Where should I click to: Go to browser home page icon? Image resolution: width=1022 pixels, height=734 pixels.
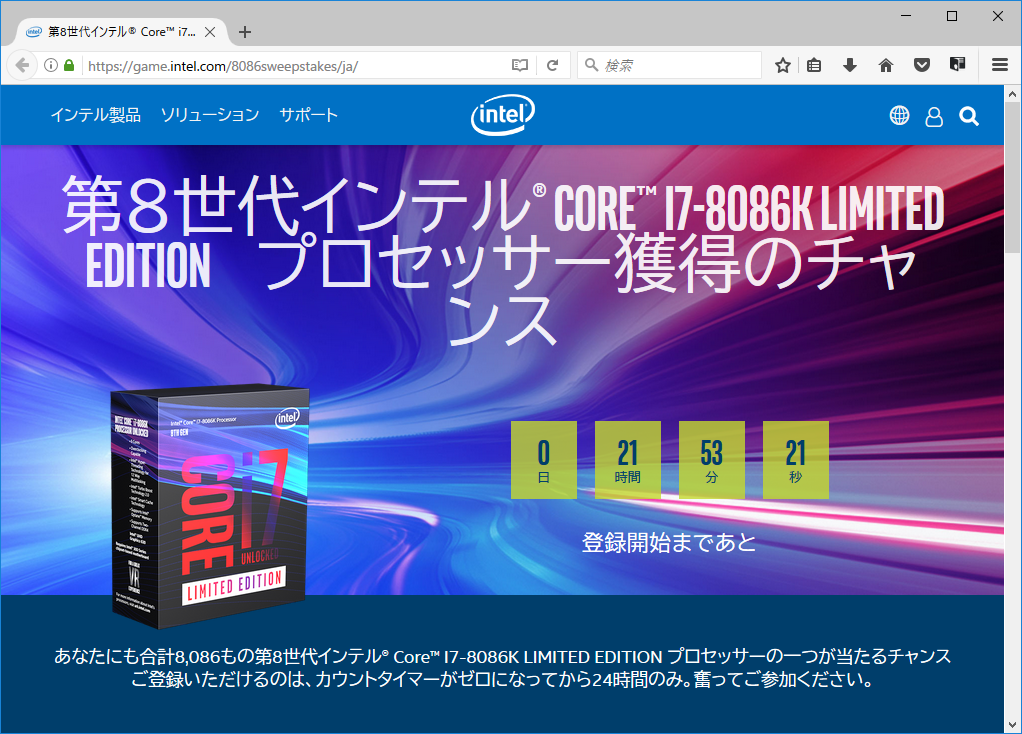[886, 65]
